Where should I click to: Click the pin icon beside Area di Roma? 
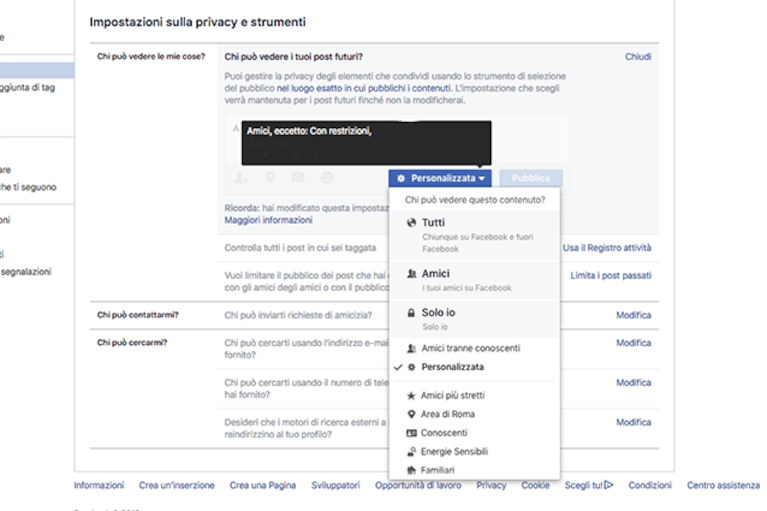(411, 414)
